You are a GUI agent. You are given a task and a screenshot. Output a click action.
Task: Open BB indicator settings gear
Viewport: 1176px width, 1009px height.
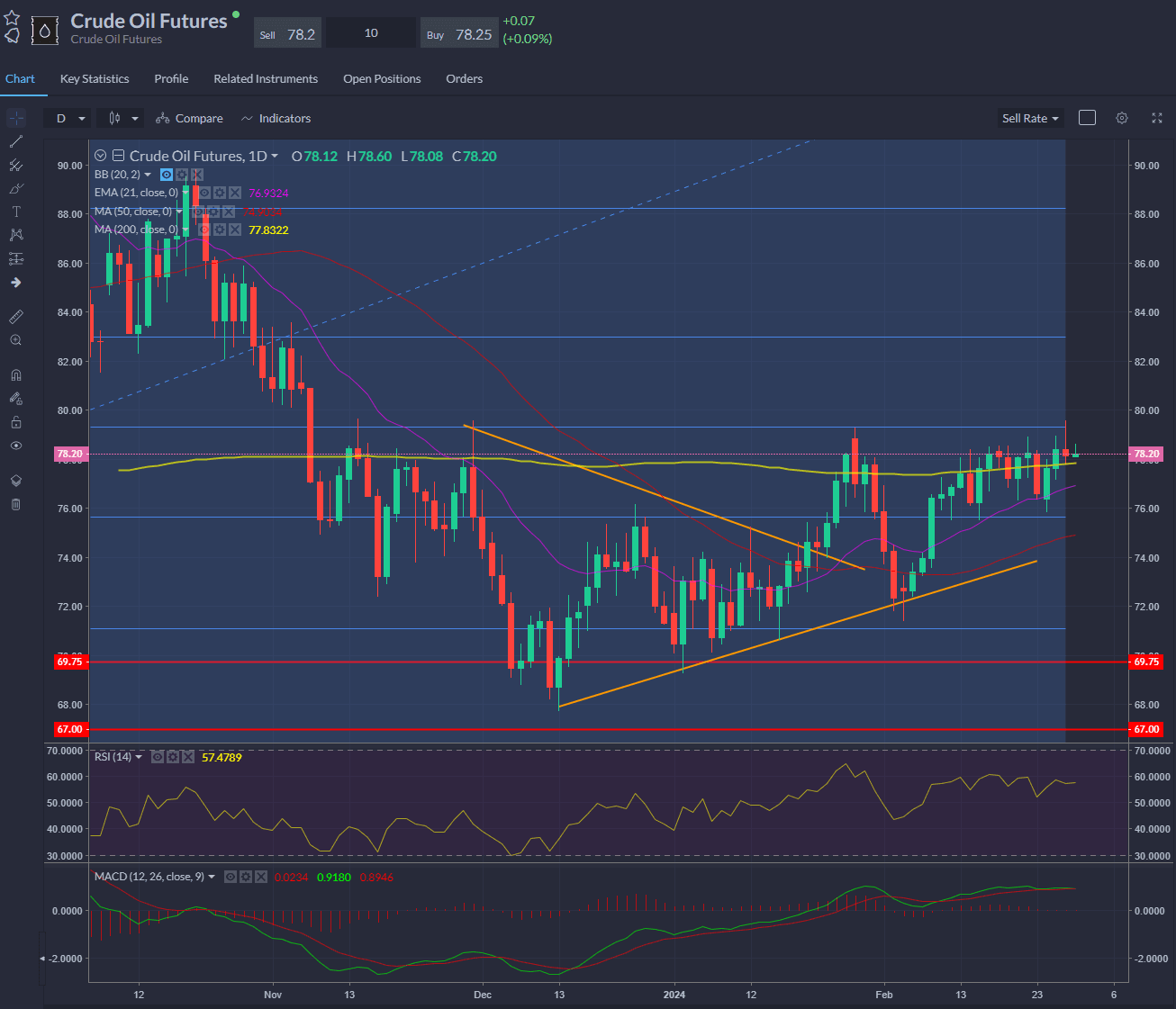pos(182,175)
